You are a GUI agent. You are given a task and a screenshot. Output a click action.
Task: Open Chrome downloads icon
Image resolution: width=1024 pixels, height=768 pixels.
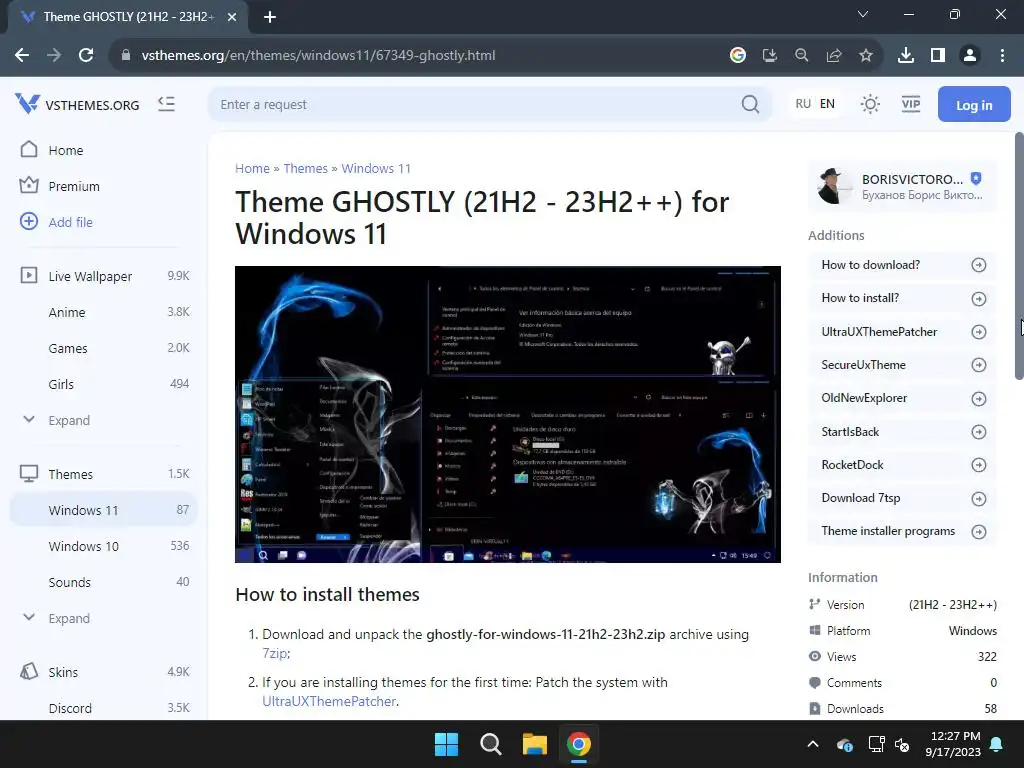click(x=905, y=56)
